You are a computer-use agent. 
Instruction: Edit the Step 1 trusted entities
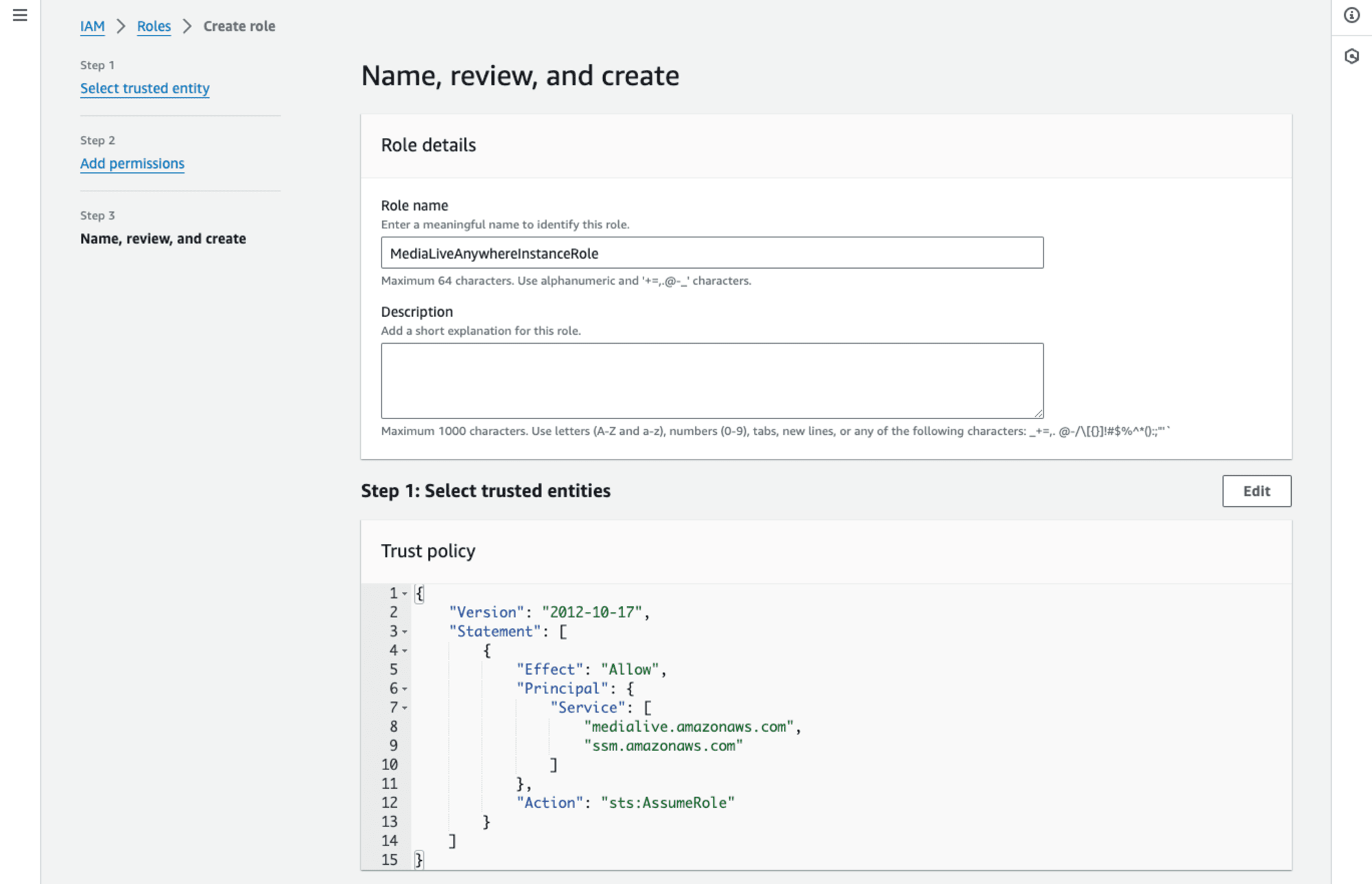(1256, 491)
